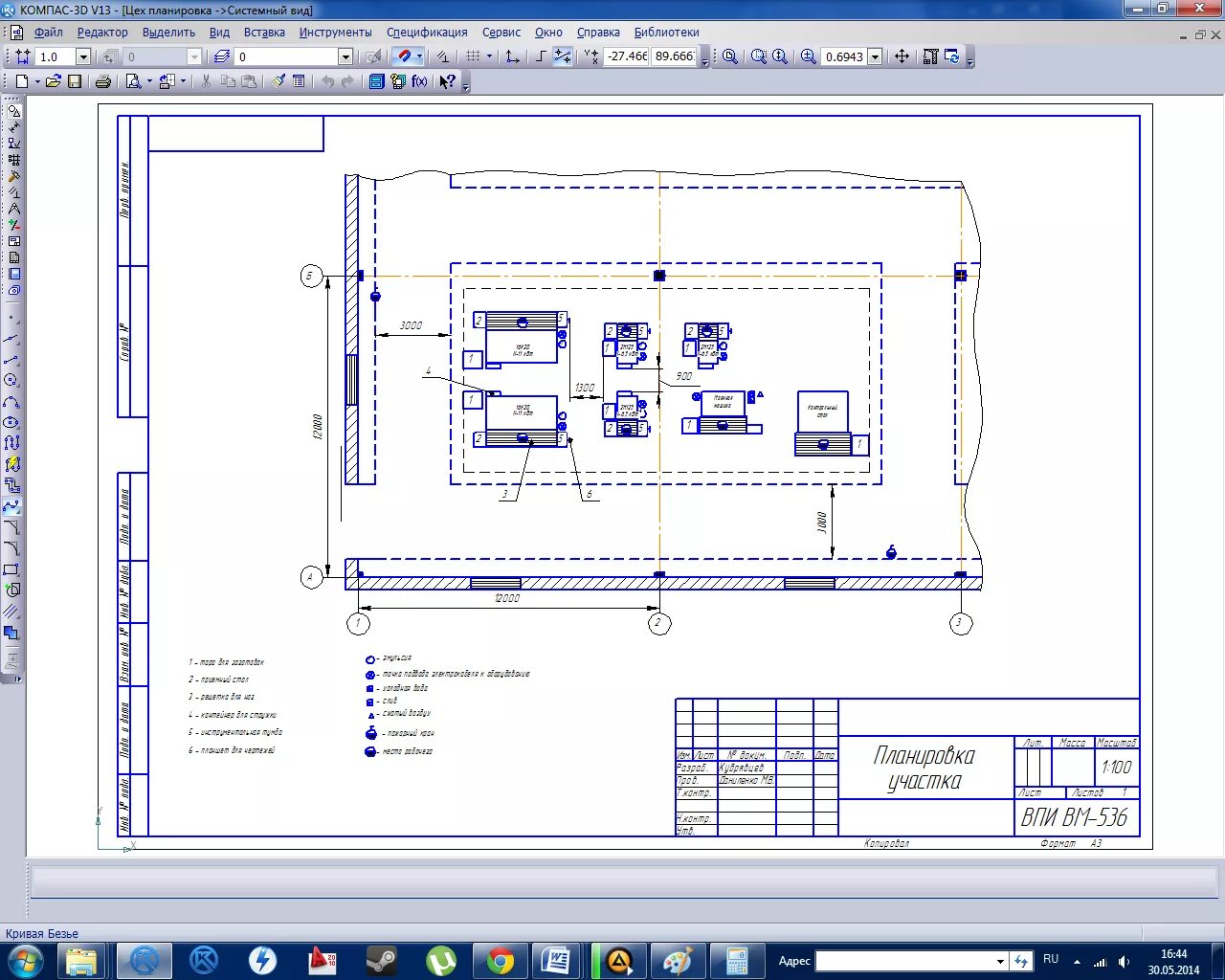Open print preview with the magnifier-page icon
Image resolution: width=1225 pixels, height=980 pixels.
(x=133, y=82)
